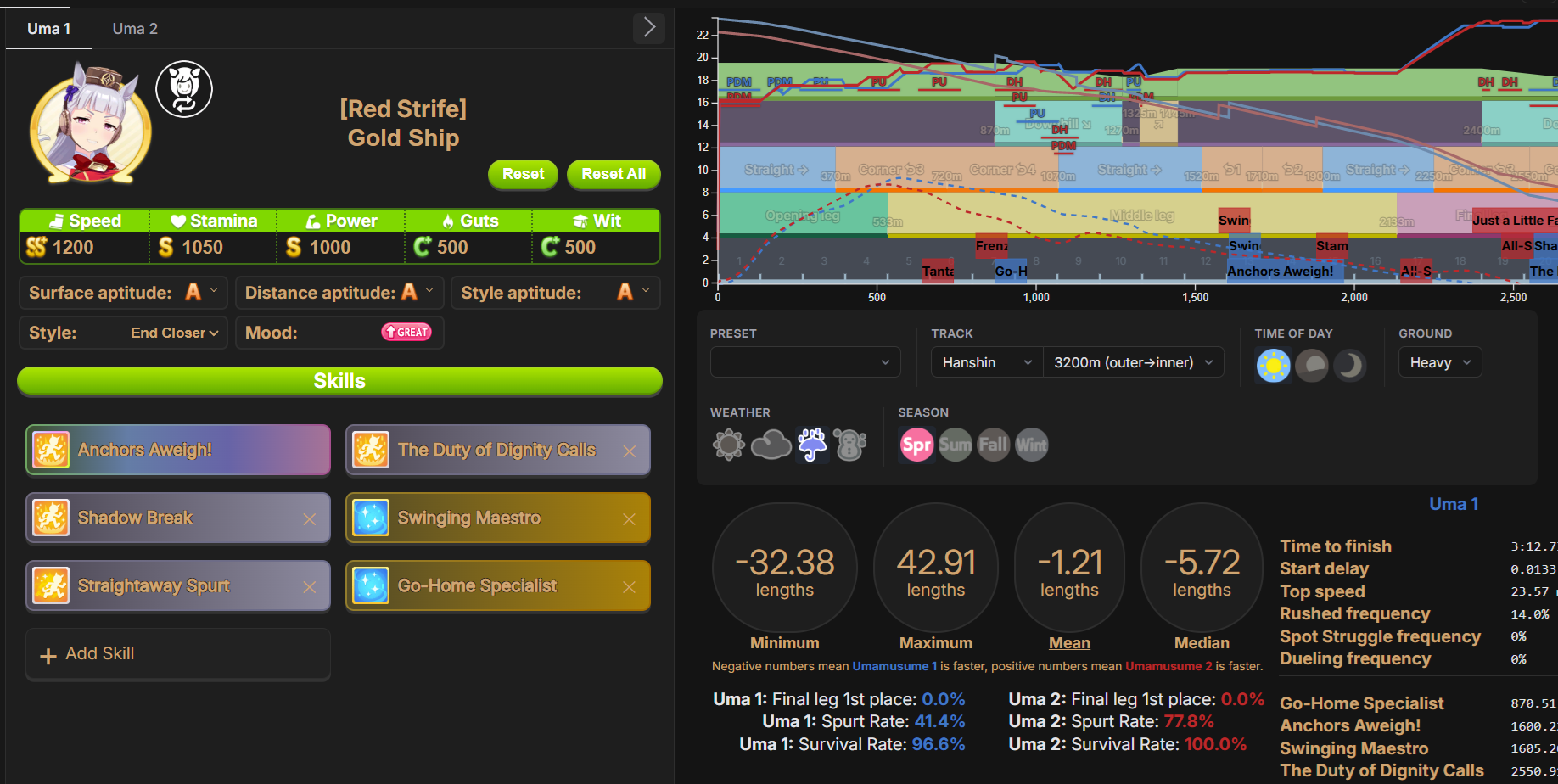This screenshot has height=784, width=1558.
Task: Click the Guts stat rank icon
Action: (422, 247)
